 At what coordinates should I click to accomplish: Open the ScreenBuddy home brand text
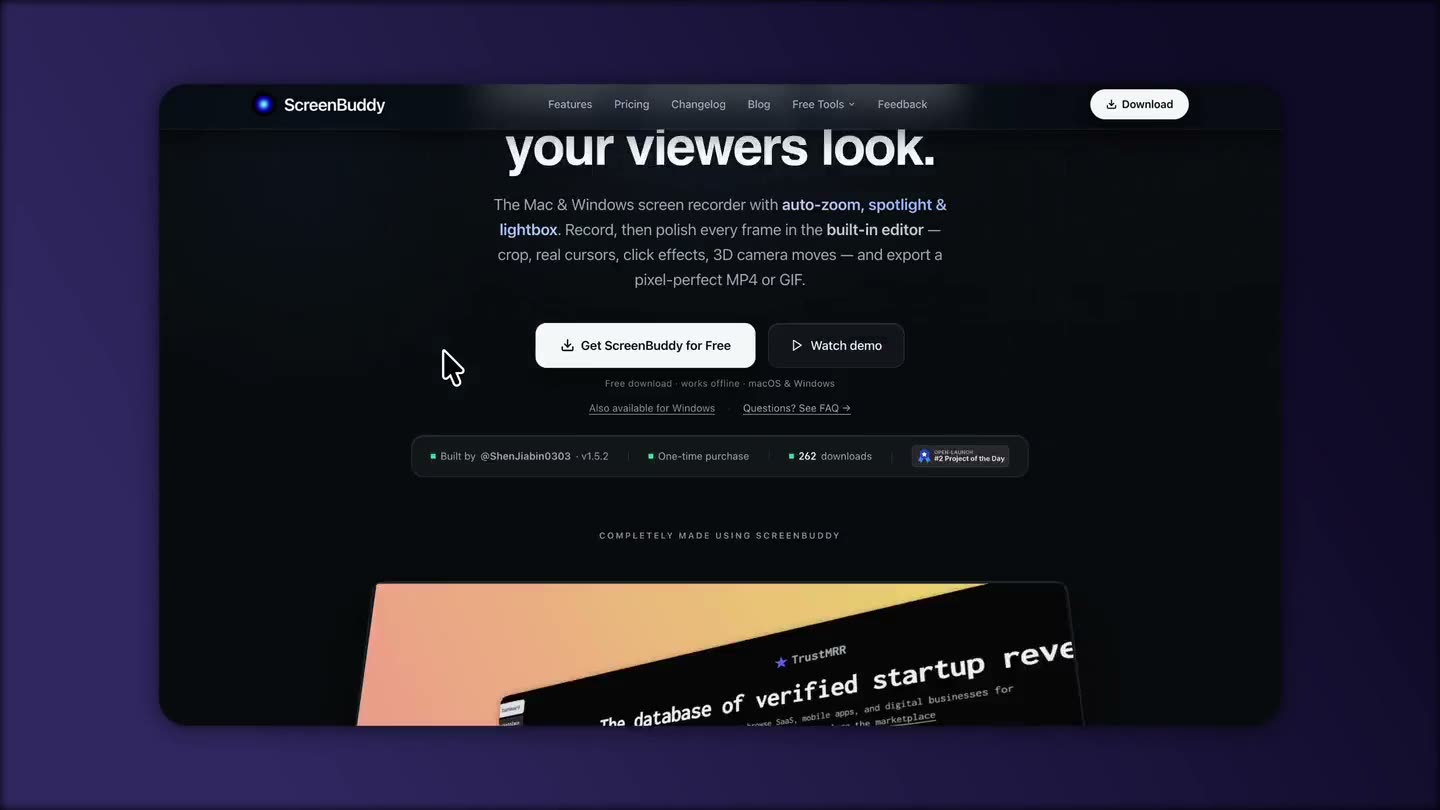pyautogui.click(x=334, y=105)
